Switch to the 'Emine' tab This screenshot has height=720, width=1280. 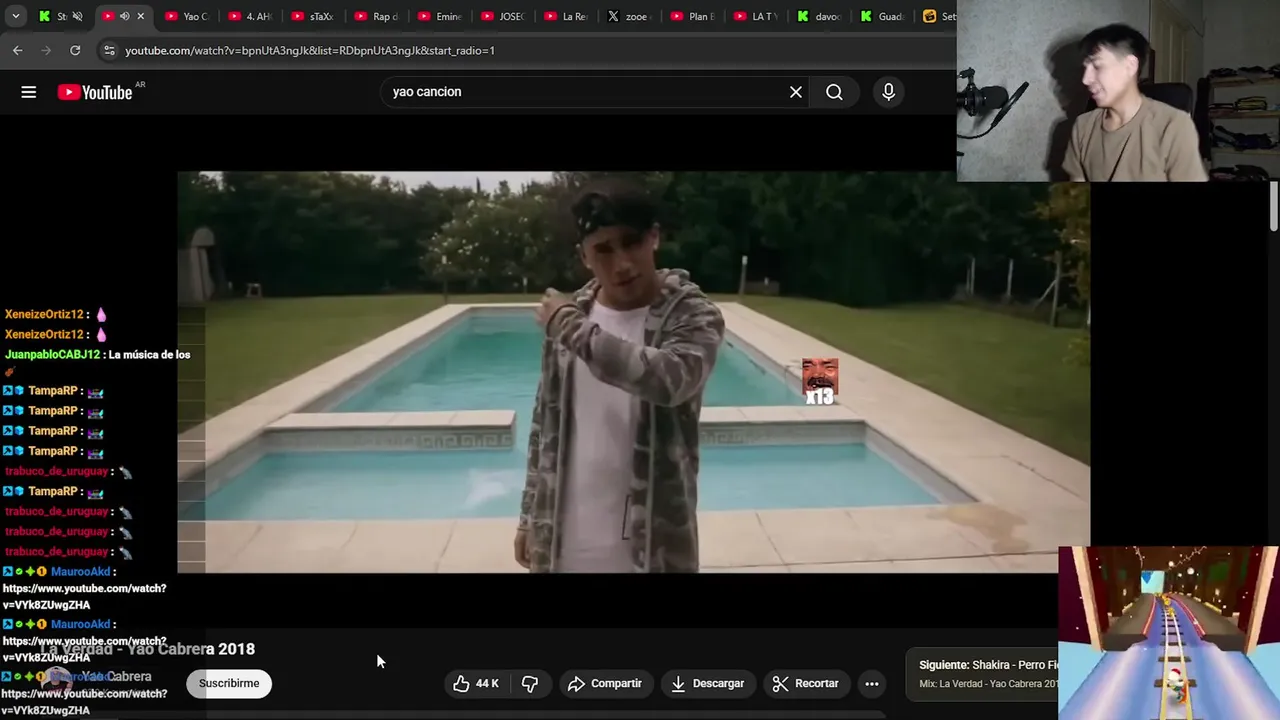439,16
